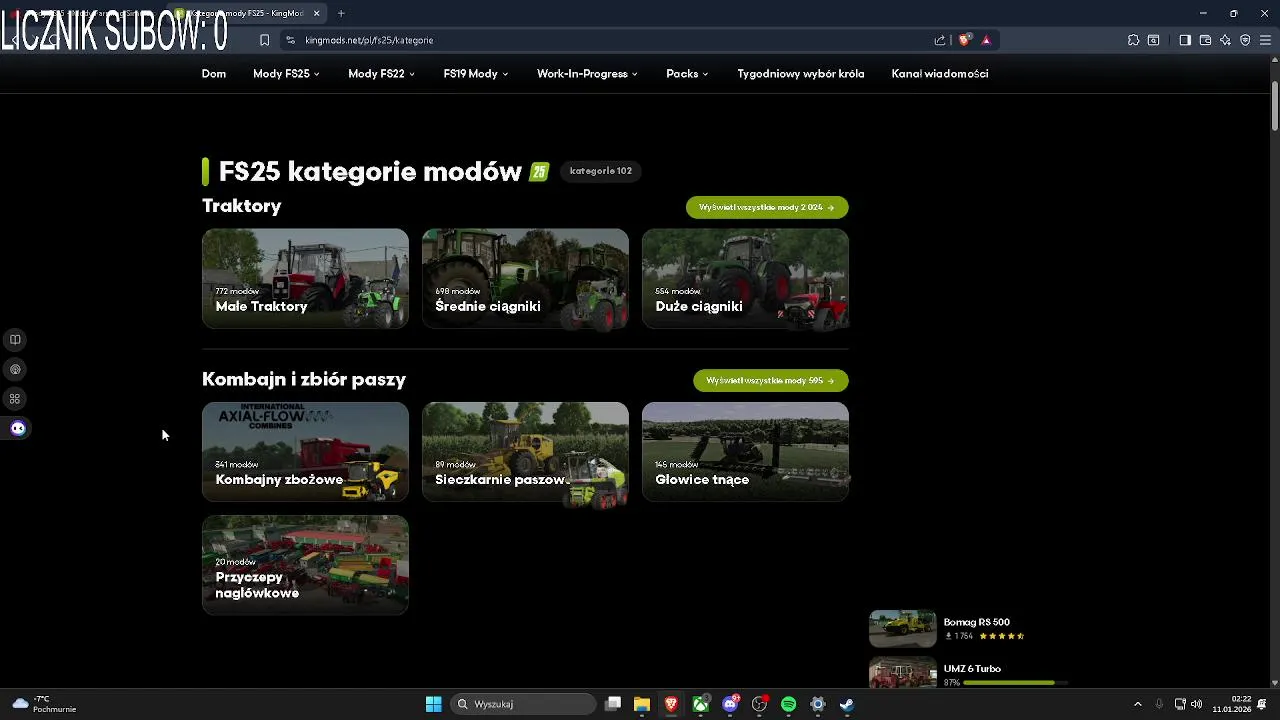The width and height of the screenshot is (1280, 720).
Task: Toggle the browser sidebar panel icon
Action: click(x=1185, y=40)
